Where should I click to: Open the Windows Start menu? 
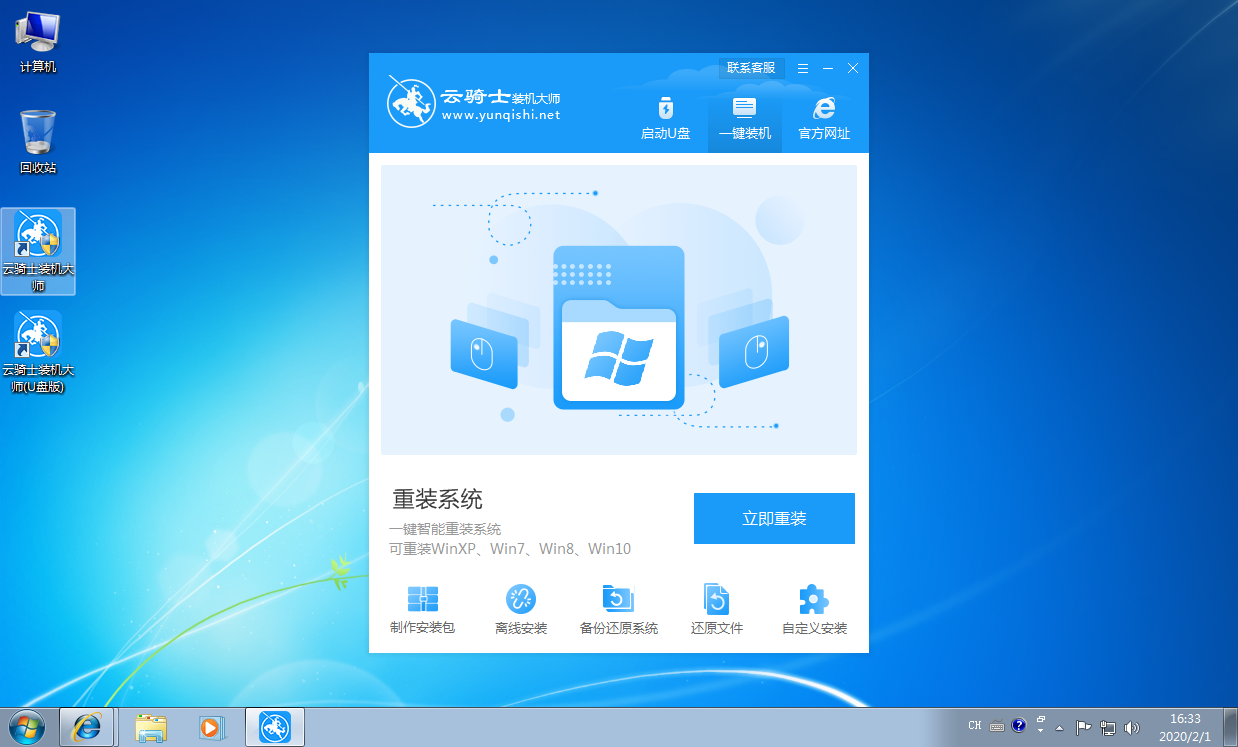coord(27,727)
